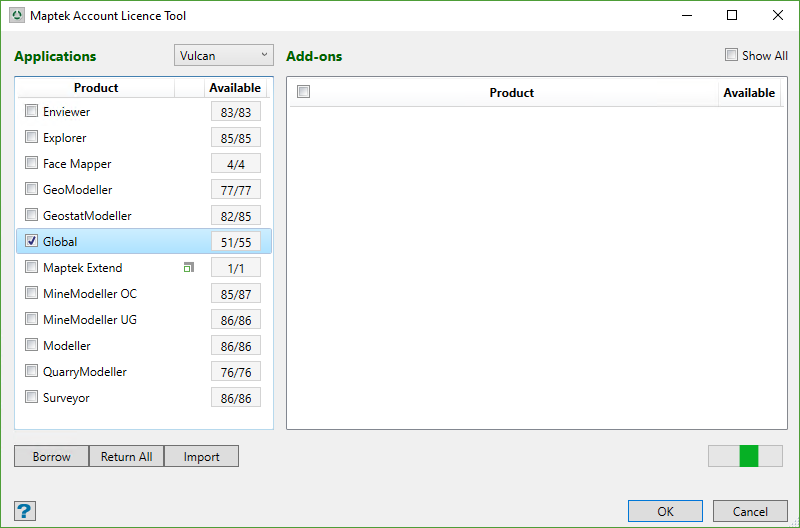Select the Modeller product name

coord(67,346)
